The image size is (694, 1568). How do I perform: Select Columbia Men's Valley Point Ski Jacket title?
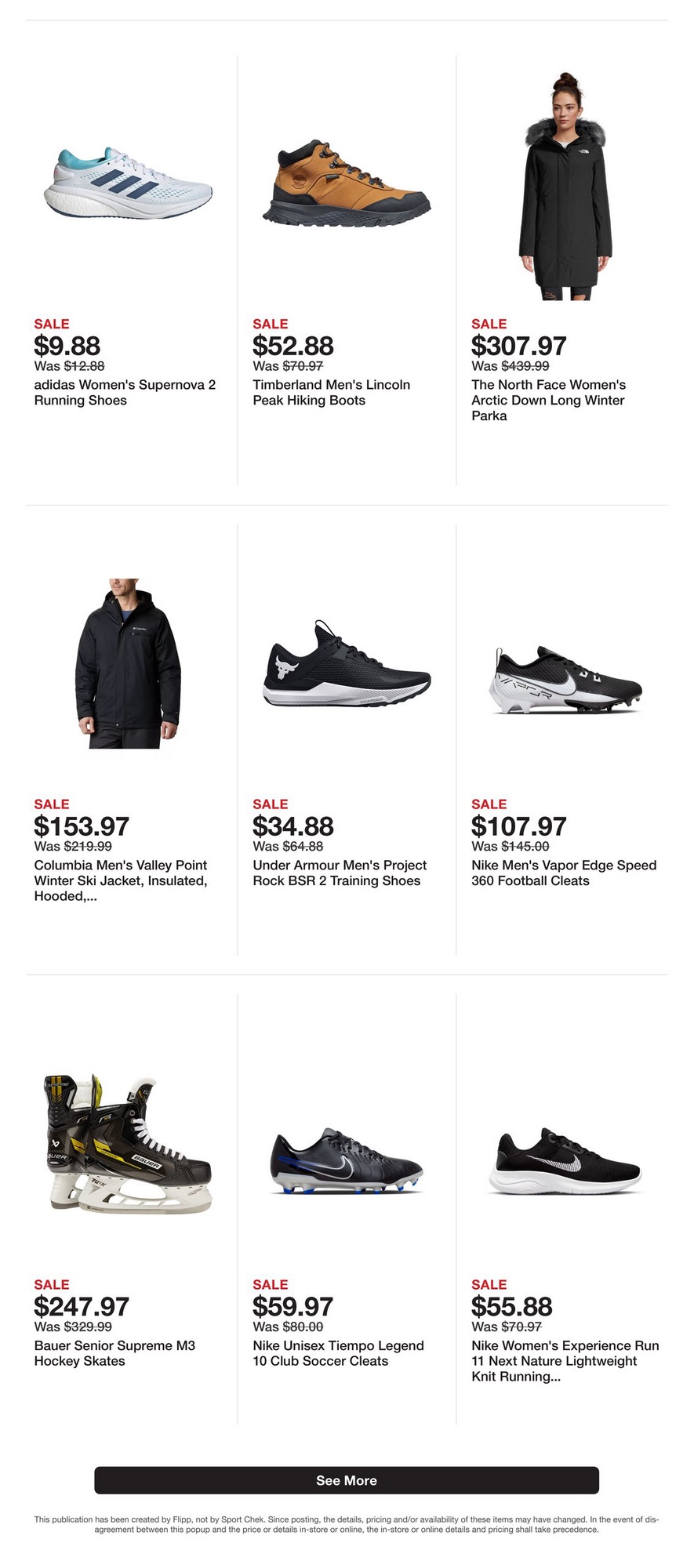pos(121,880)
